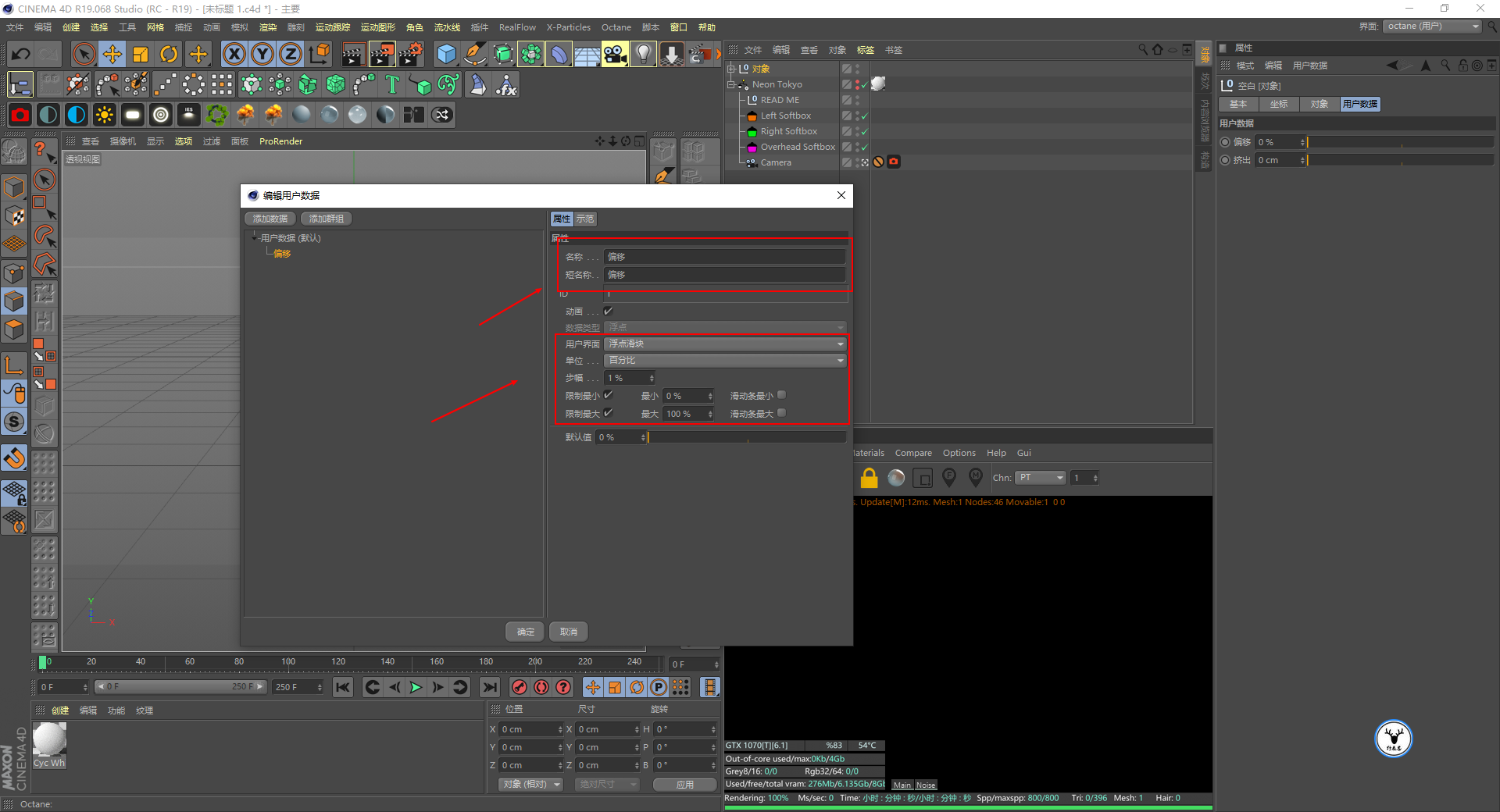
Task: Select the Rotate tool
Action: pos(169,54)
